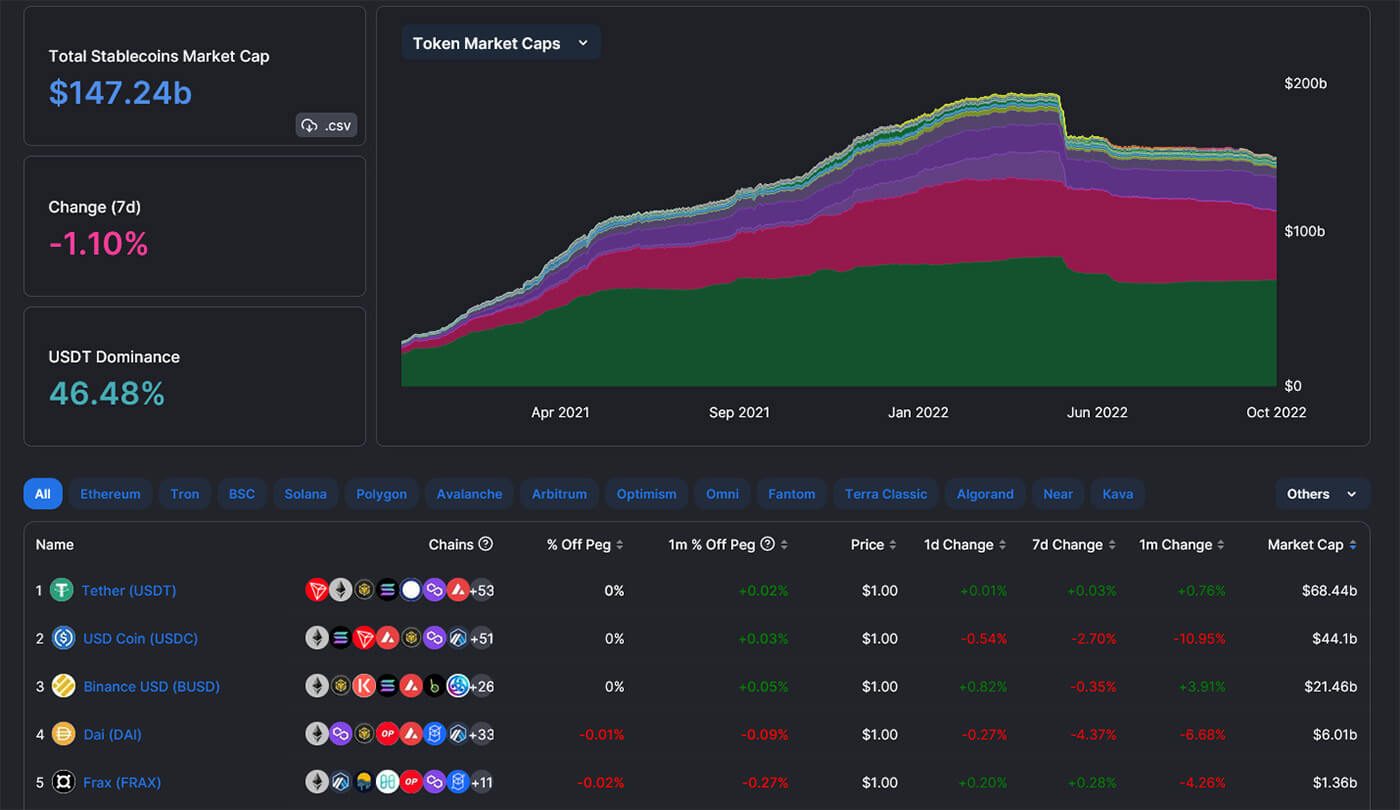Click the green 'b' chain icon in BUSD row
The width and height of the screenshot is (1400, 810).
click(x=434, y=686)
